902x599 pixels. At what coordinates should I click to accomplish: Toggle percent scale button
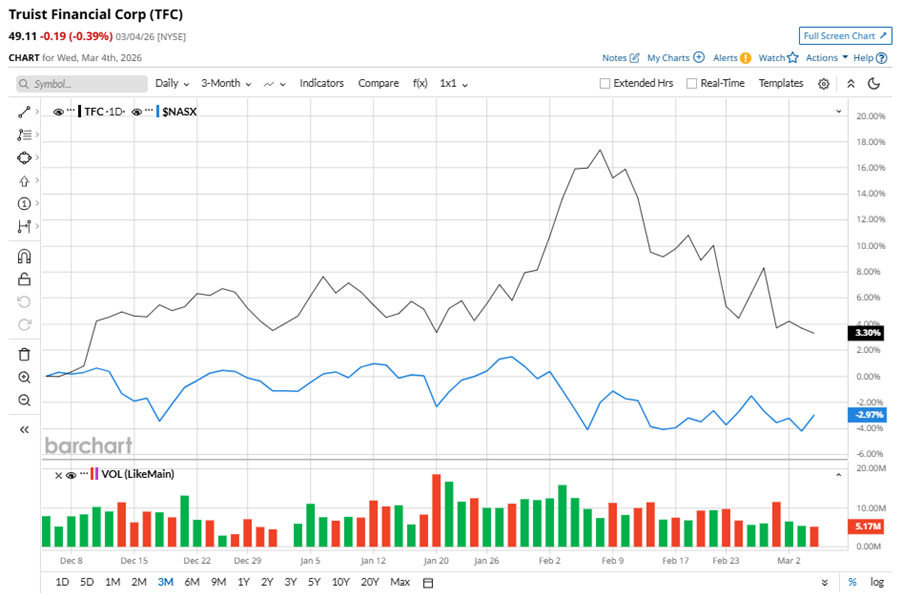853,582
